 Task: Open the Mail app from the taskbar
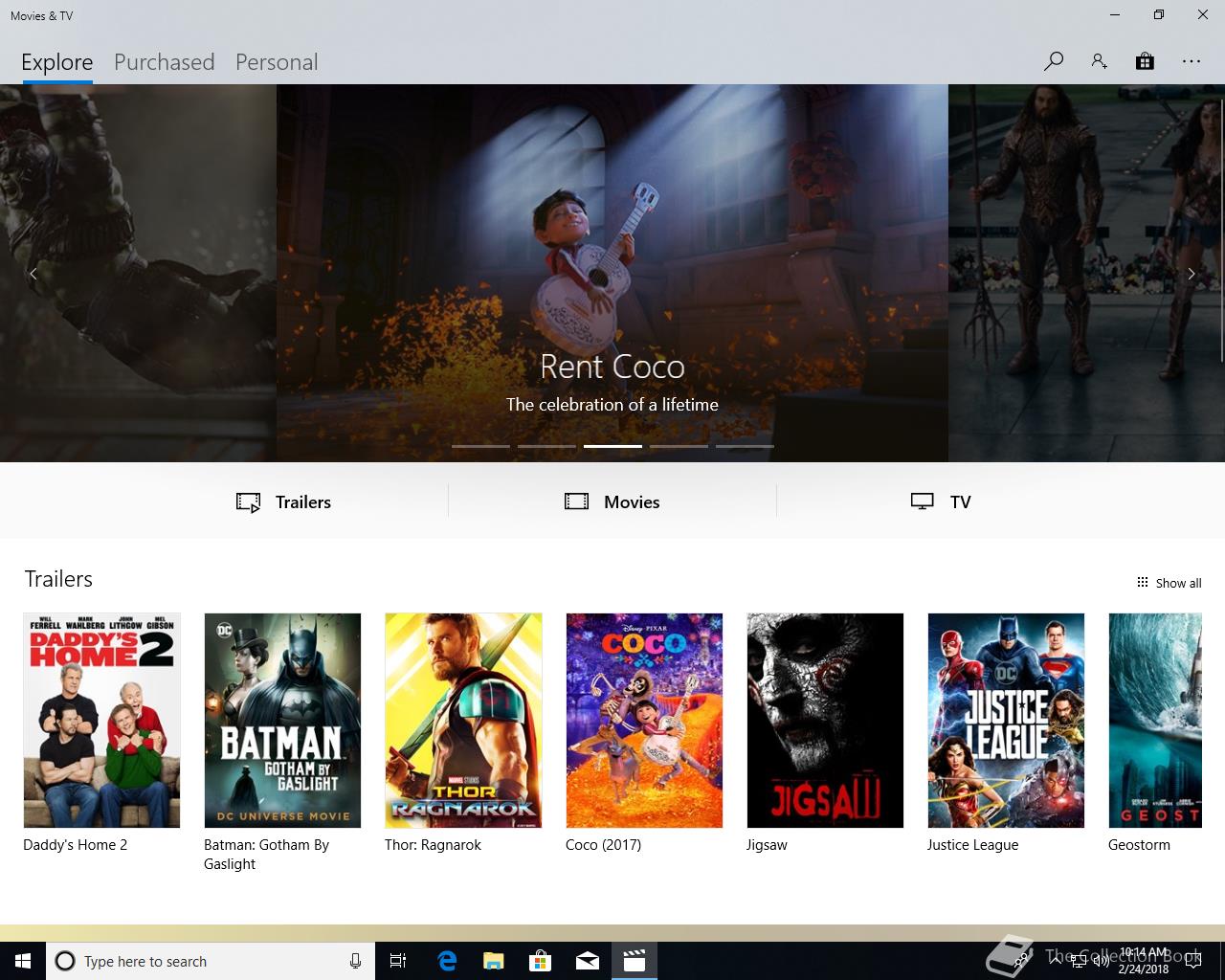pyautogui.click(x=588, y=961)
